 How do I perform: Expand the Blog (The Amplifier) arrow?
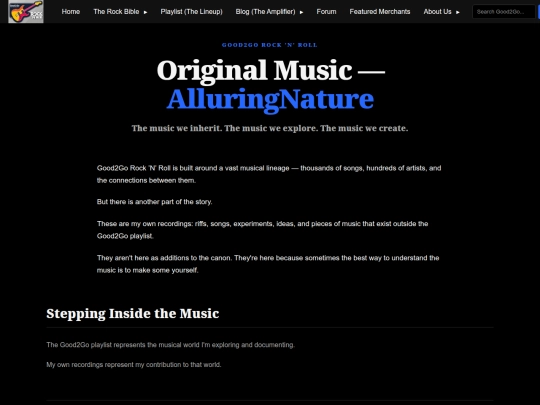[x=301, y=12]
